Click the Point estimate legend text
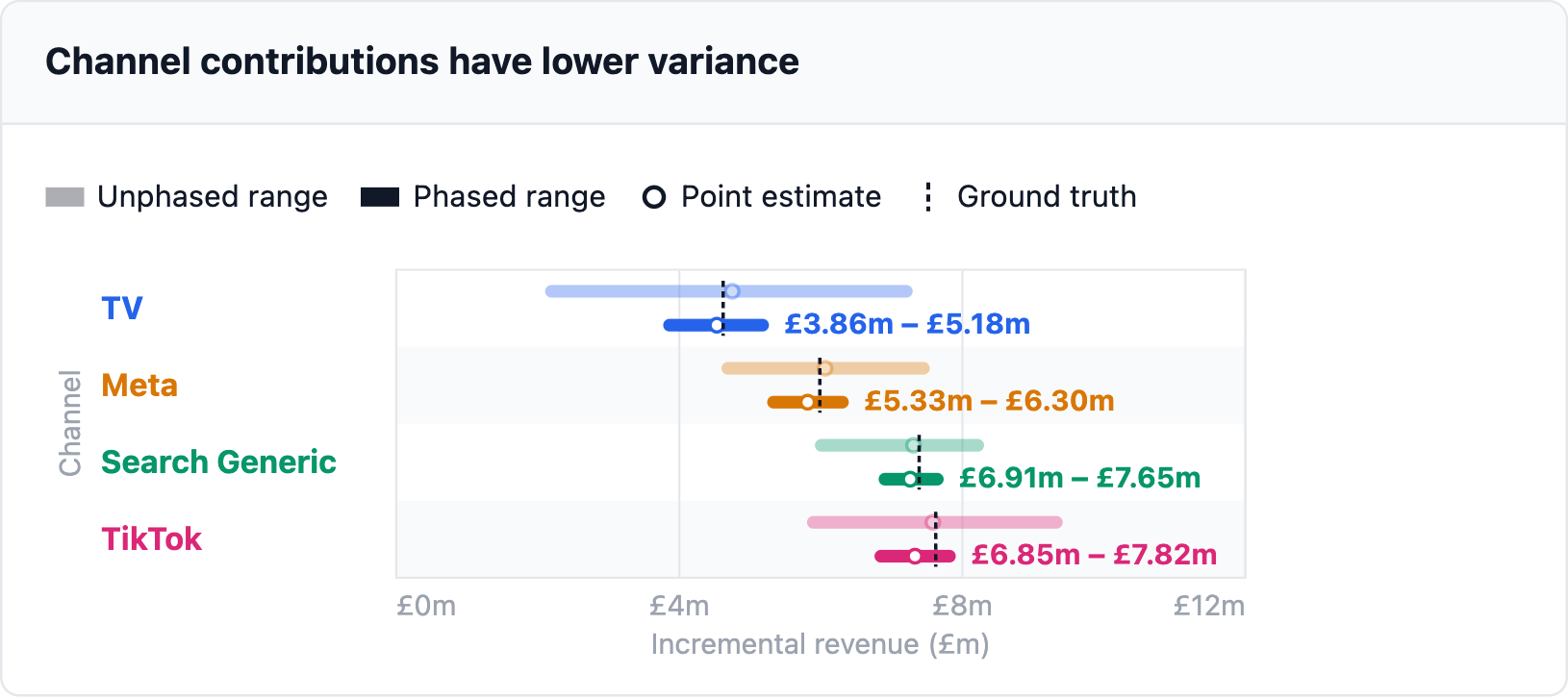1568x699 pixels. [781, 197]
